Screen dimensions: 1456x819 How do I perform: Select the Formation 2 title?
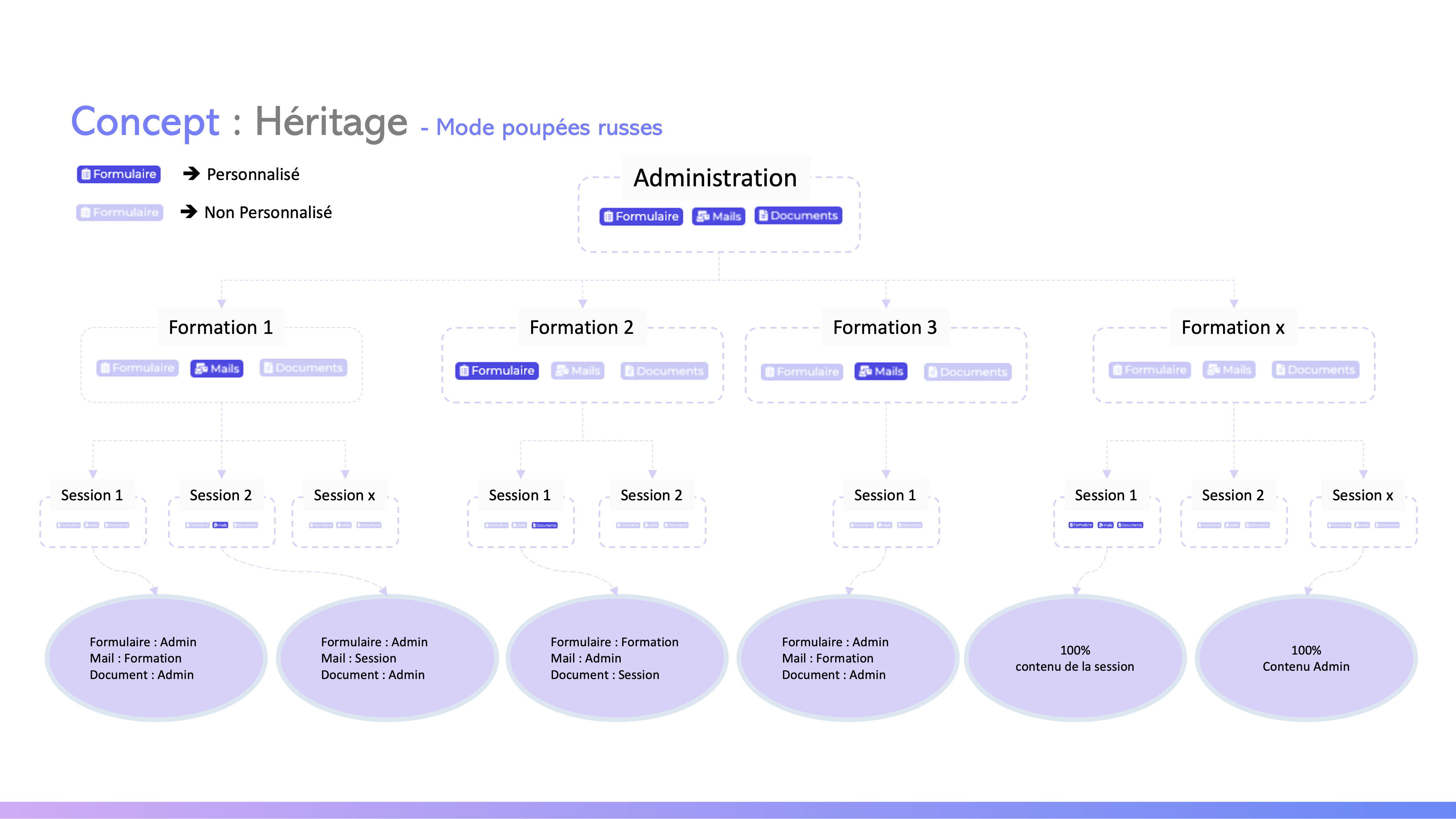pos(581,327)
